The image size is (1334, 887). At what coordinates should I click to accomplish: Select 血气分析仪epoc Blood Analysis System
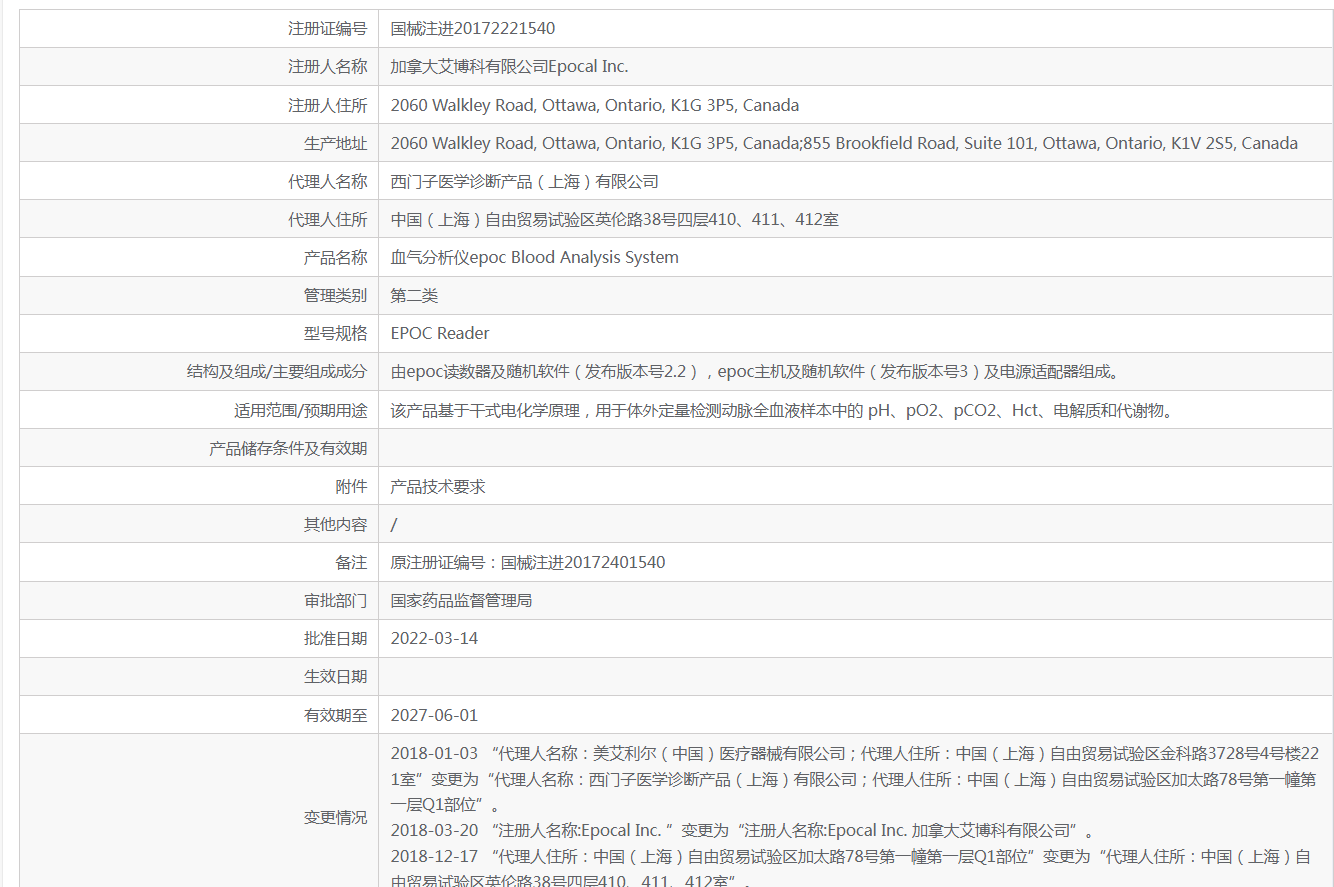pyautogui.click(x=535, y=257)
